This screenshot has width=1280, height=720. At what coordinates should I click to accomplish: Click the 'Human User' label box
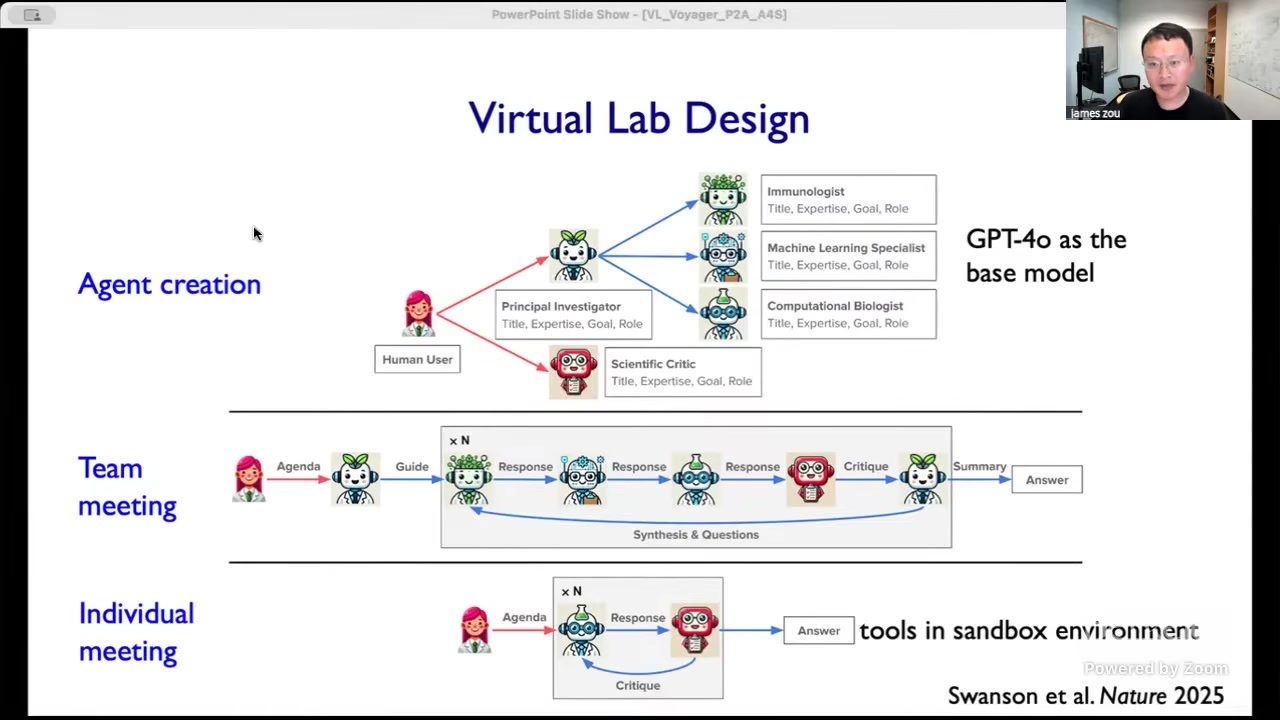pyautogui.click(x=417, y=359)
